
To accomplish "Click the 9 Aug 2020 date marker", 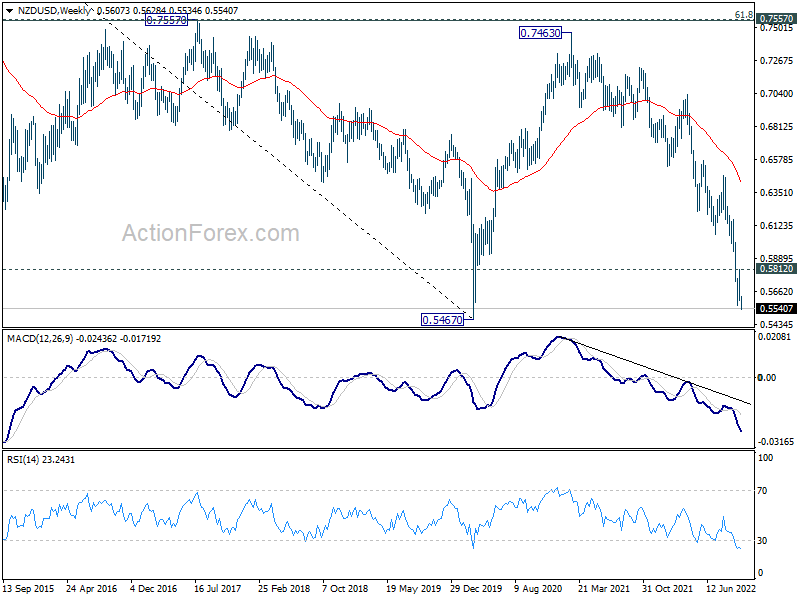I will pos(538,589).
